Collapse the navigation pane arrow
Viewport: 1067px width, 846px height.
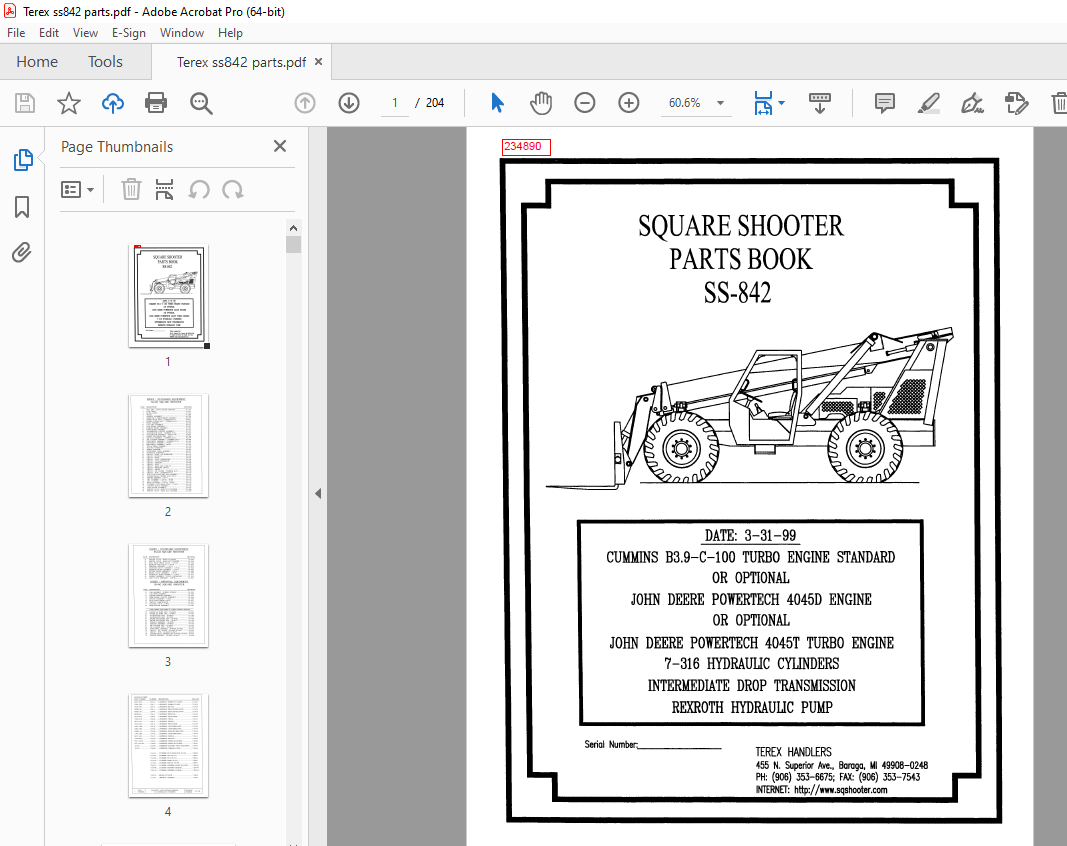click(318, 493)
